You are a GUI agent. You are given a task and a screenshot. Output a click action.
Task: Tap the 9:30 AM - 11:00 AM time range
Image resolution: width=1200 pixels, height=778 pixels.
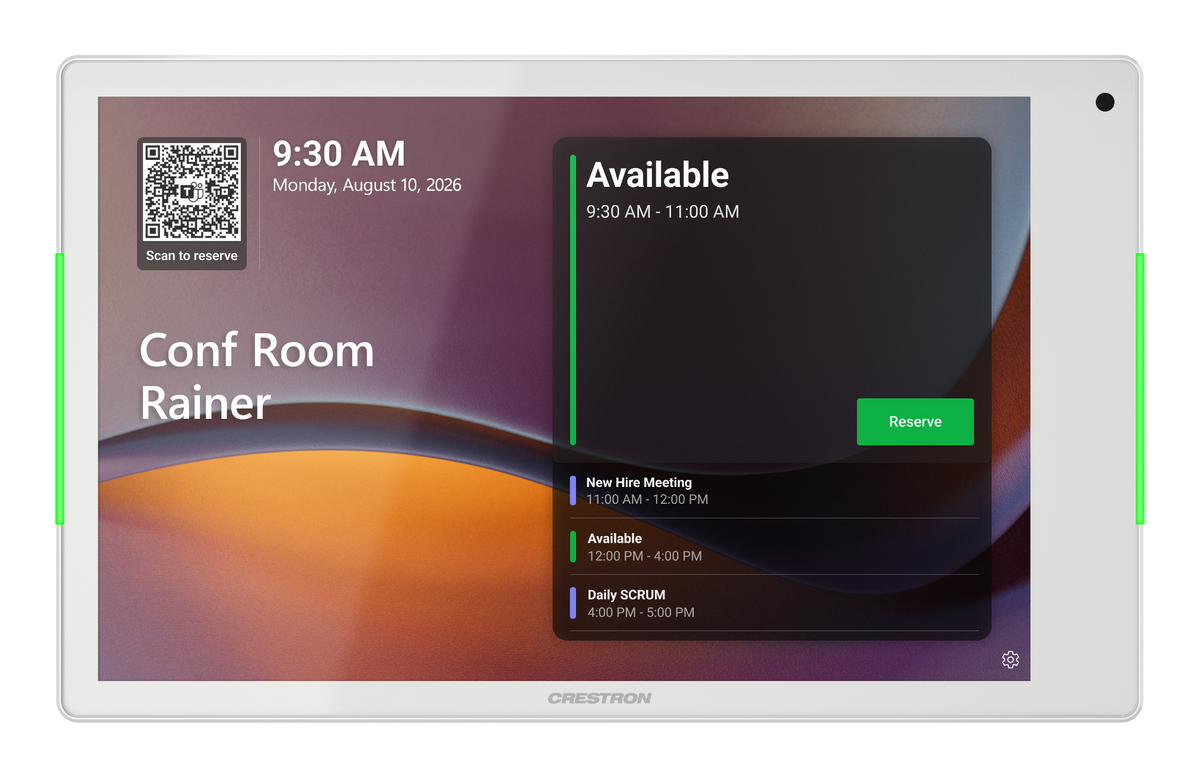(663, 212)
